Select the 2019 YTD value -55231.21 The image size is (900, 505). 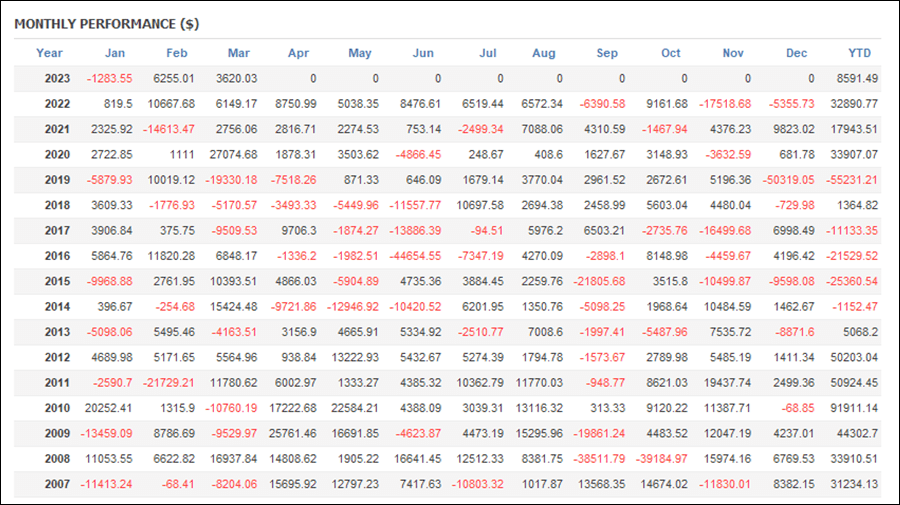(852, 180)
